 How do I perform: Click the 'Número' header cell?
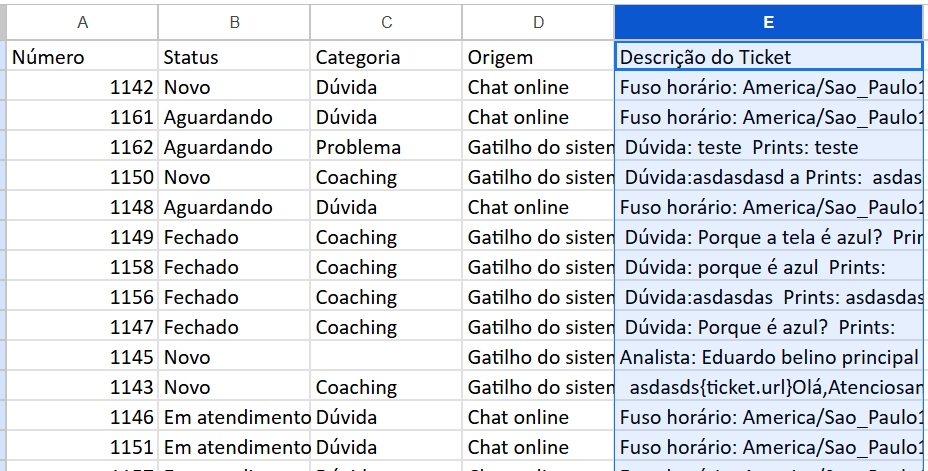(82, 57)
